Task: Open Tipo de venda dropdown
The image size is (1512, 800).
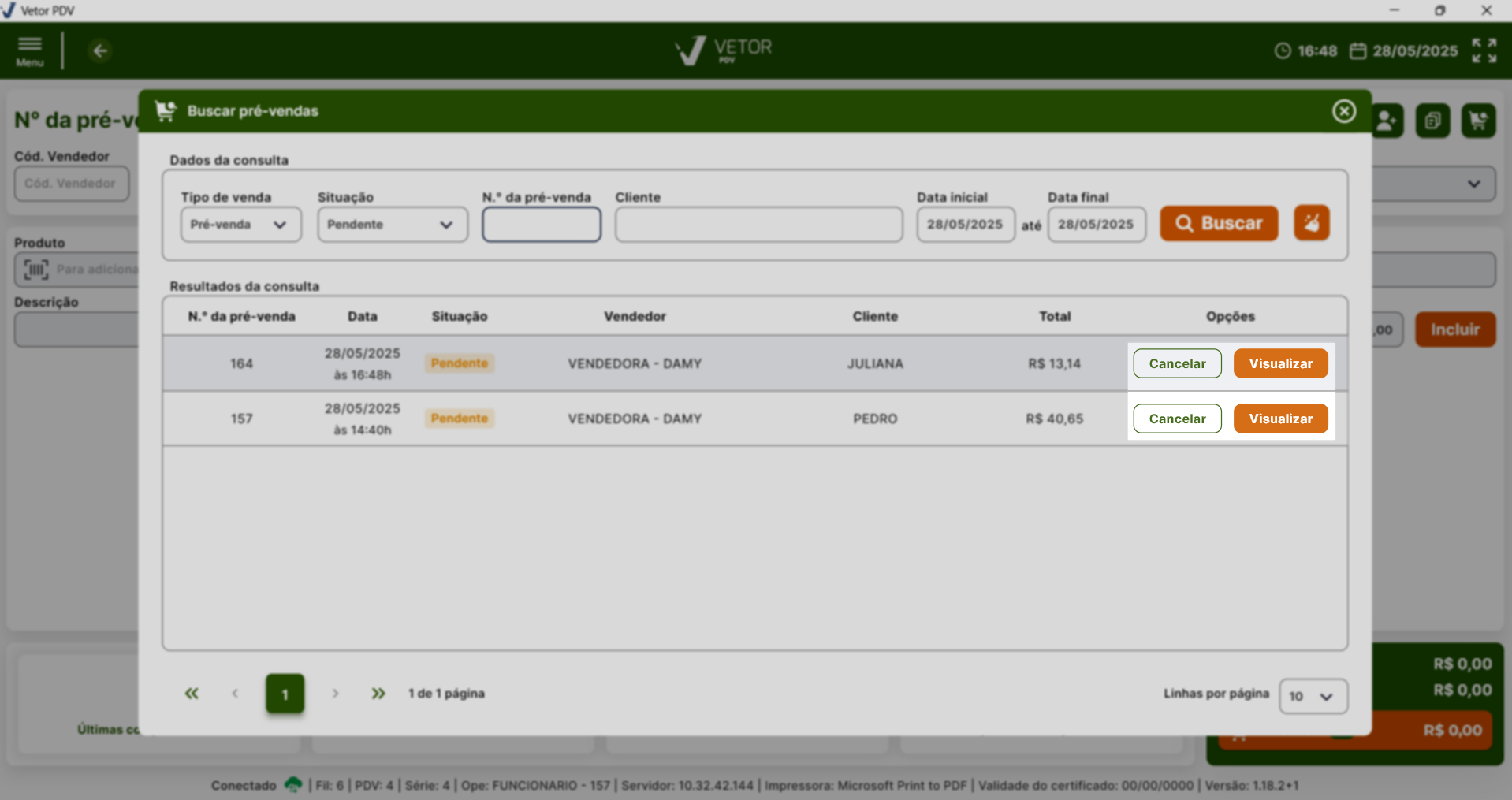Action: tap(240, 225)
